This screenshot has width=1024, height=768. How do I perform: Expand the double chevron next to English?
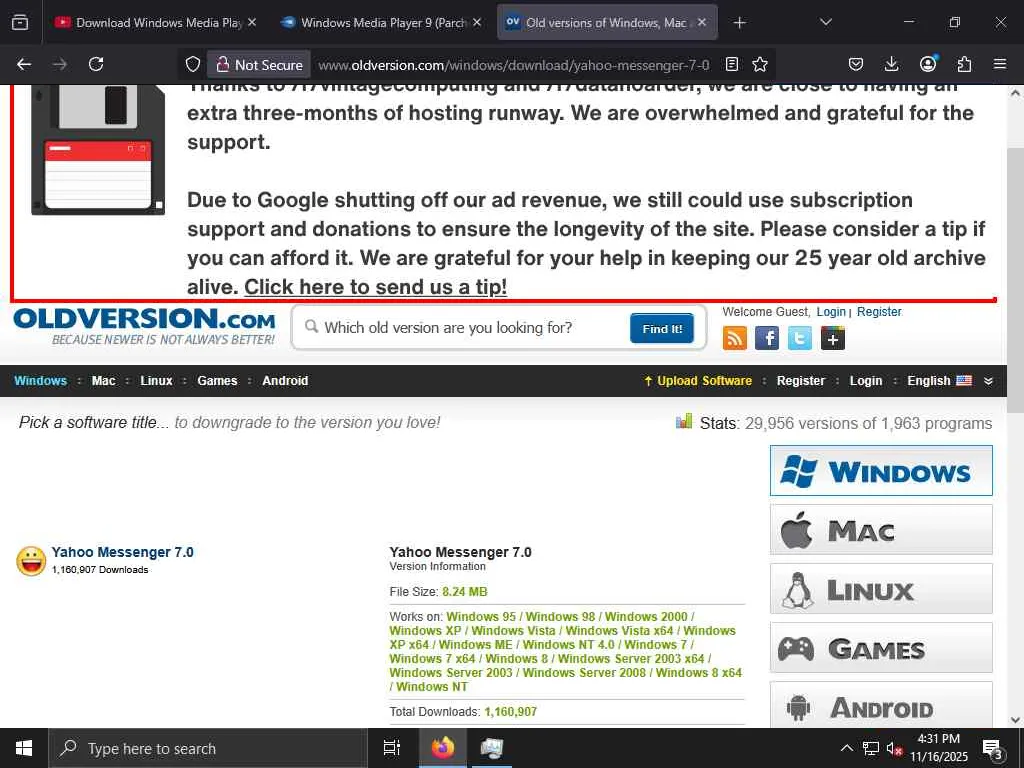988,381
